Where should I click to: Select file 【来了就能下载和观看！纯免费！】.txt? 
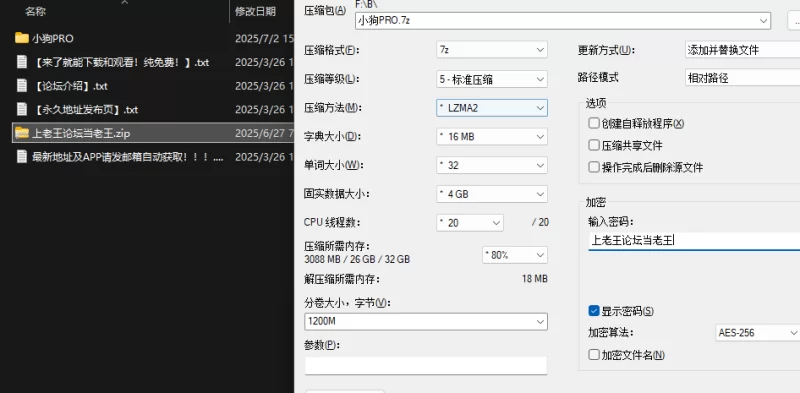(x=120, y=62)
